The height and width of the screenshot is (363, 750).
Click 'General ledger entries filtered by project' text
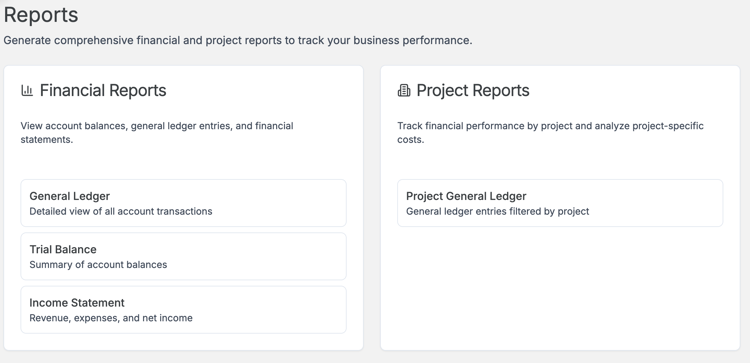497,211
